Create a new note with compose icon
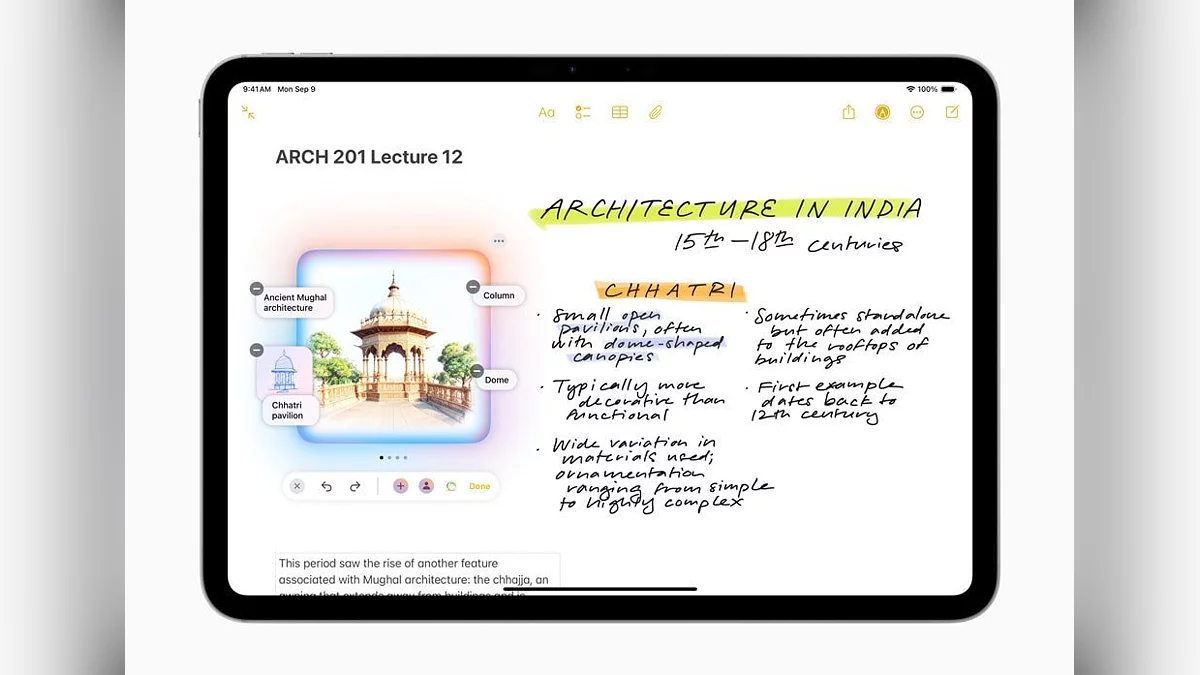The width and height of the screenshot is (1200, 675). (952, 112)
